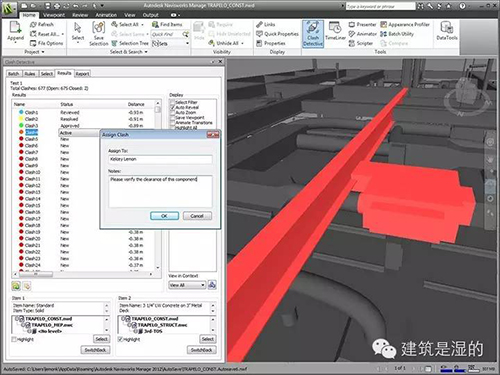Enable the Auto Zoom checkbox

[x=172, y=113]
